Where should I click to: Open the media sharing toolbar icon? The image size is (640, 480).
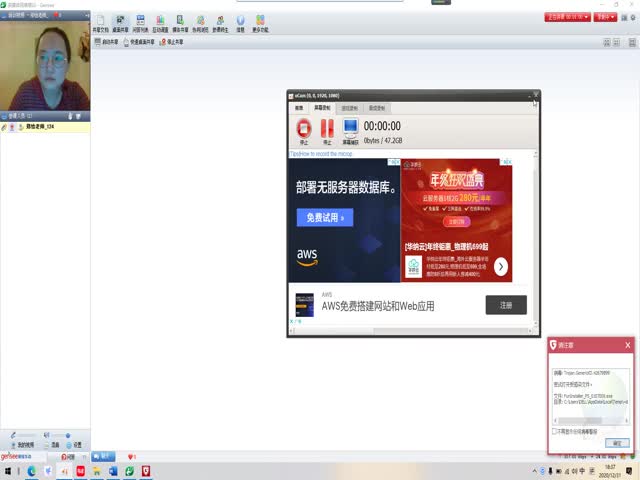coord(180,24)
